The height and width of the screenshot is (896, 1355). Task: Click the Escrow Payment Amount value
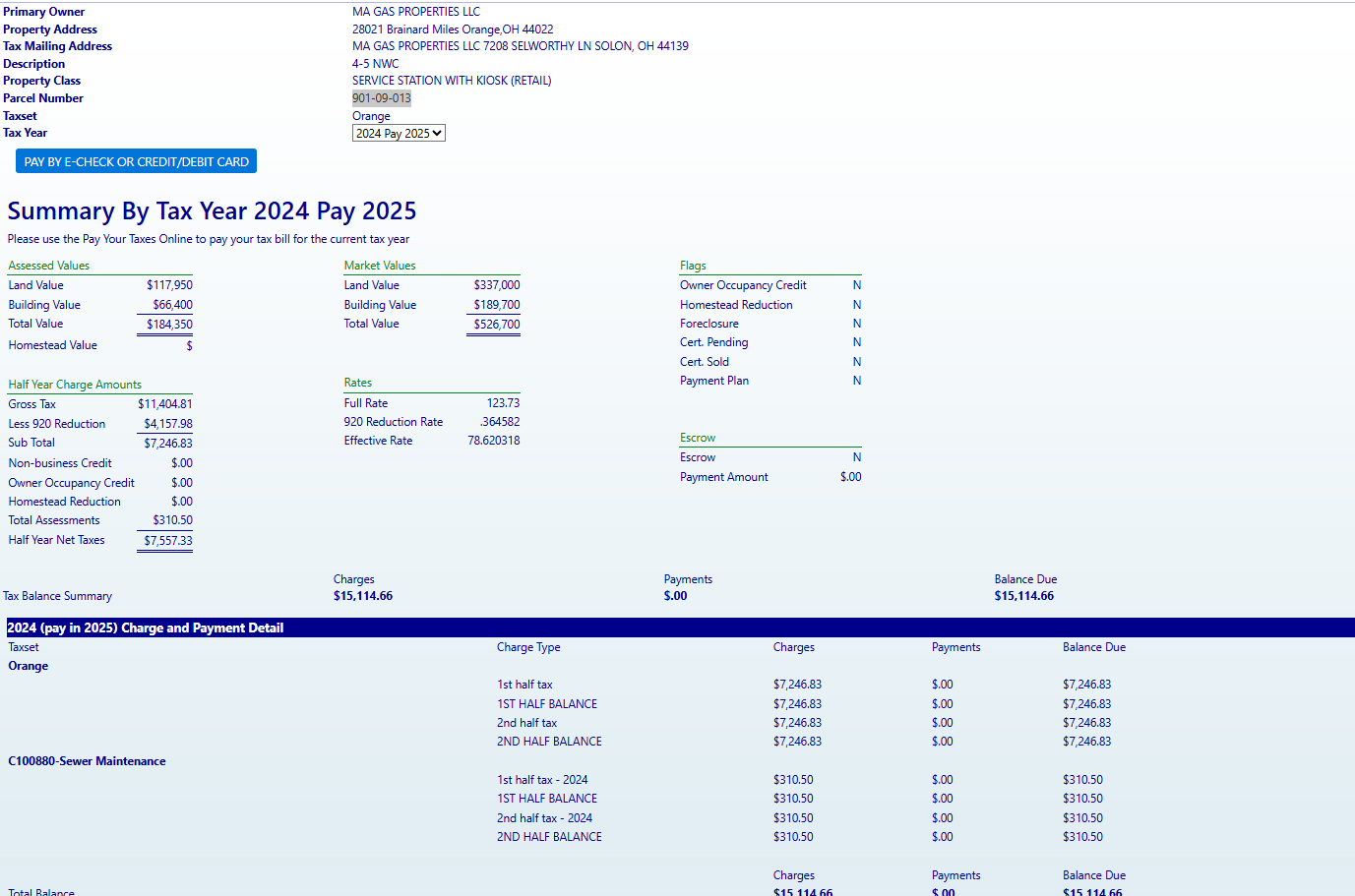tap(850, 477)
